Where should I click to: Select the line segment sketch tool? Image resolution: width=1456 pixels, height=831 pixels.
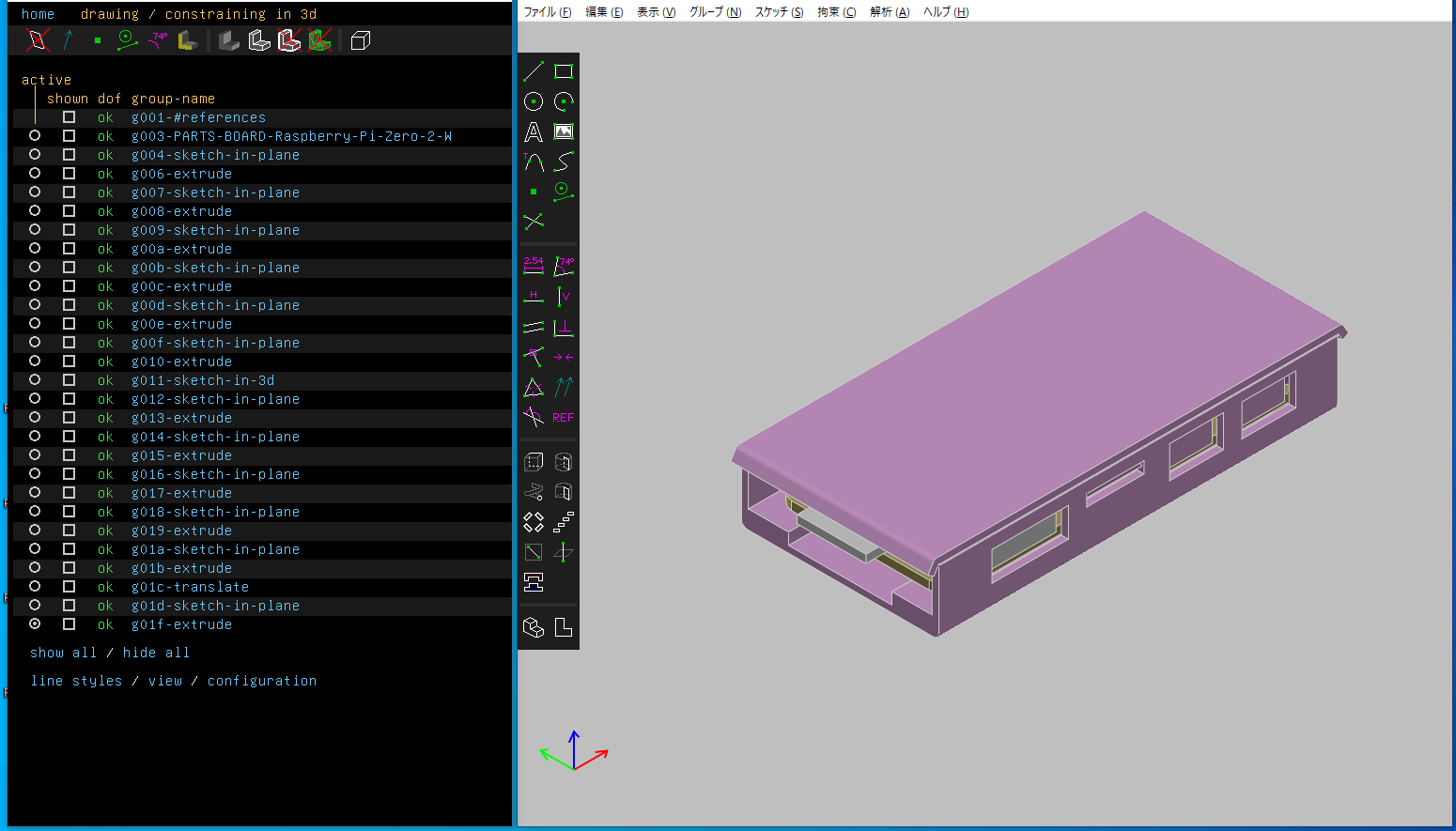[x=534, y=71]
